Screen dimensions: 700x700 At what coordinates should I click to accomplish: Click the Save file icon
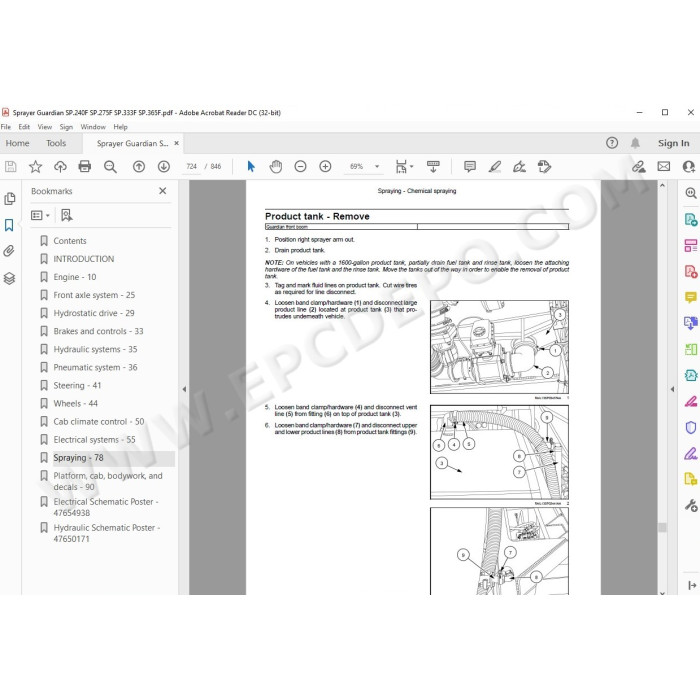click(11, 167)
